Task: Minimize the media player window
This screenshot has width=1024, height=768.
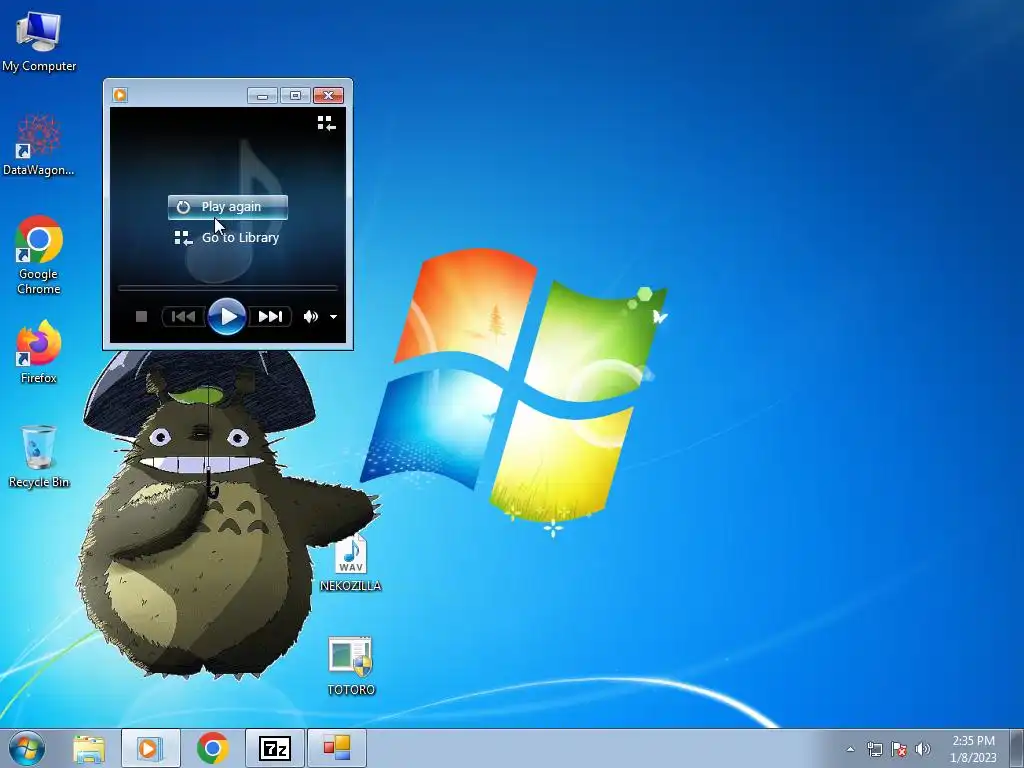Action: [x=263, y=96]
